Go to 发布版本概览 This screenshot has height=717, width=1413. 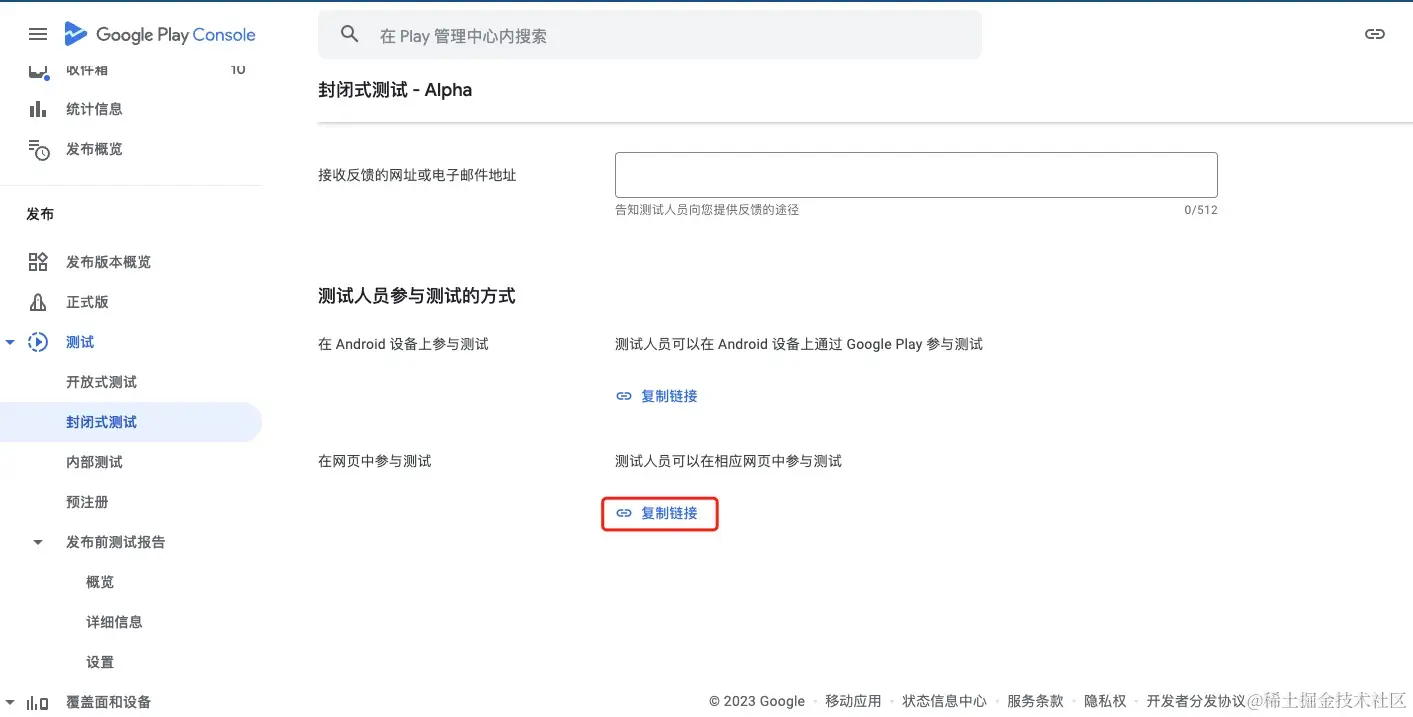108,262
